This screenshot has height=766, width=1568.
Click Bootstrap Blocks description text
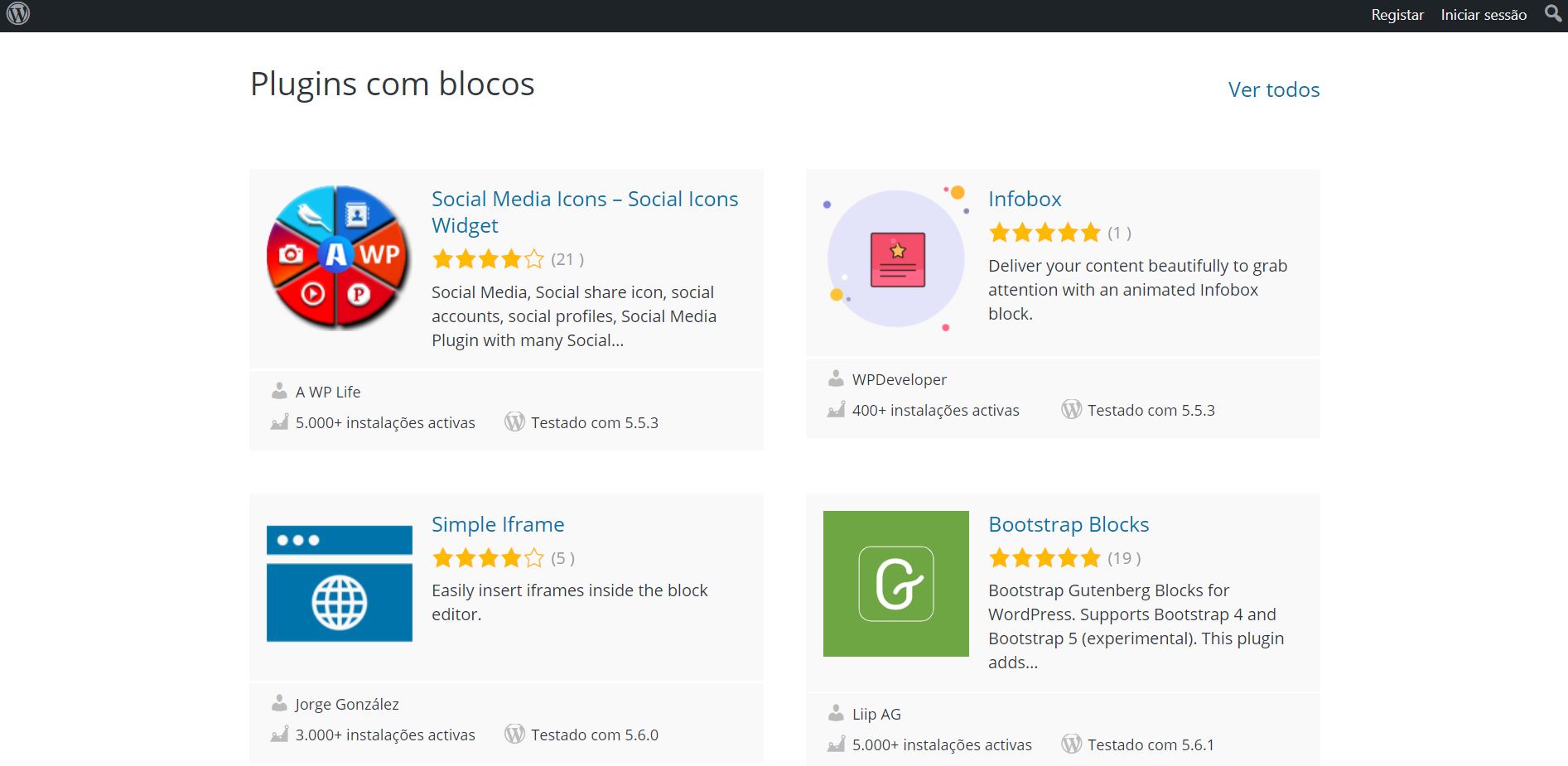[x=1136, y=626]
